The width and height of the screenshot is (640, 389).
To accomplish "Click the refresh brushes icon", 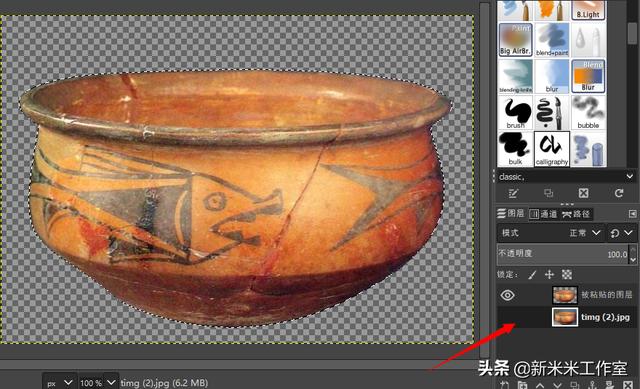I will (619, 193).
